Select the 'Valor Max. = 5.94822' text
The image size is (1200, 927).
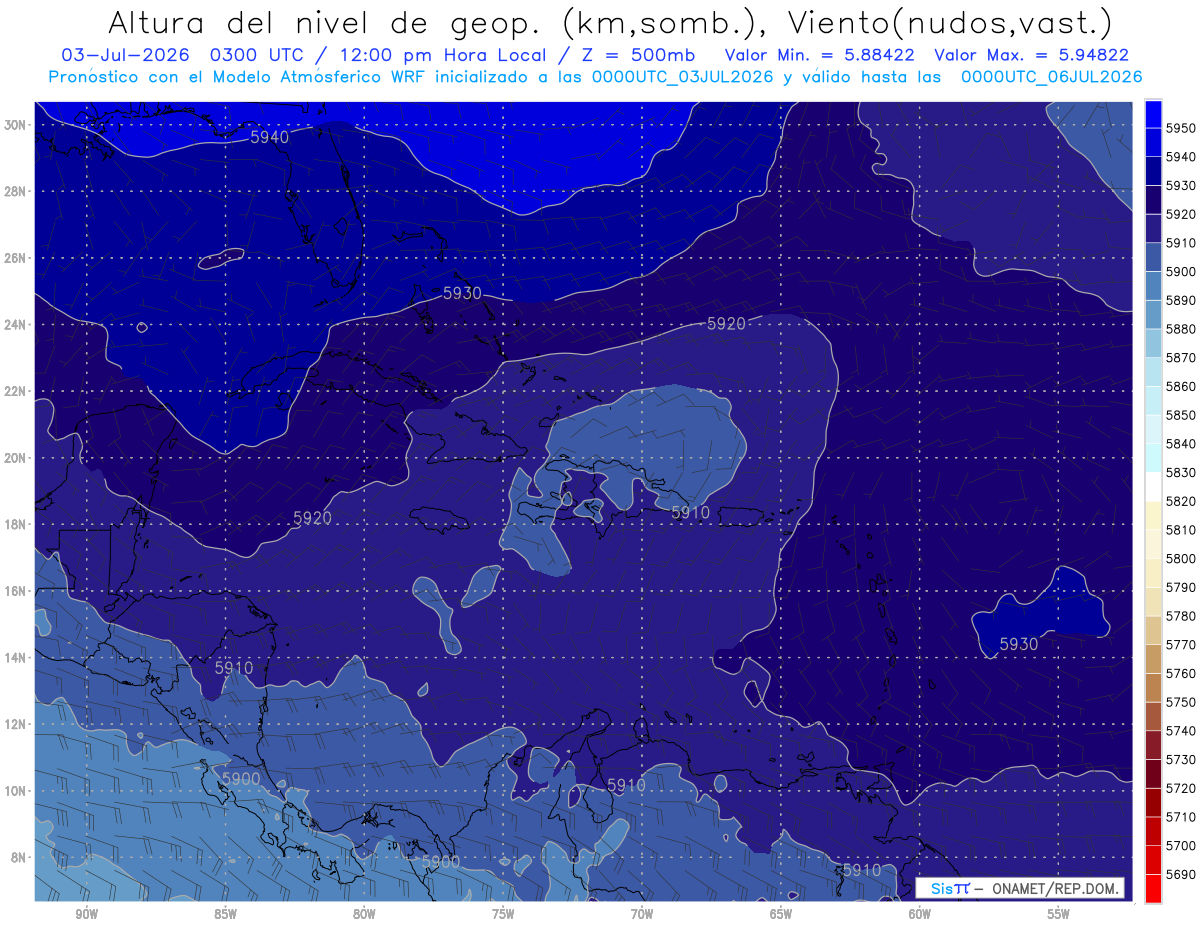coord(1033,55)
